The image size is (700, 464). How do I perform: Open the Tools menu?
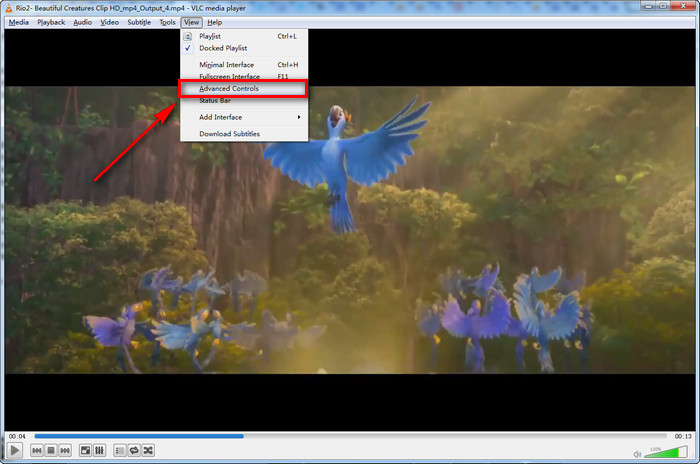[167, 22]
